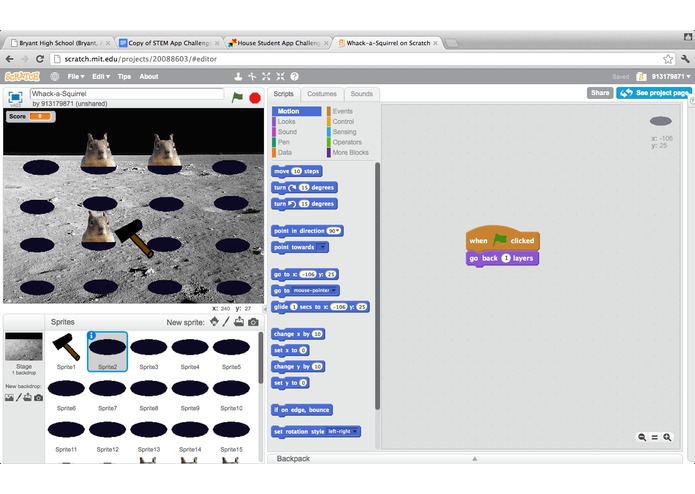Switch stage to full screen mode
This screenshot has width=695, height=494.
(x=16, y=97)
